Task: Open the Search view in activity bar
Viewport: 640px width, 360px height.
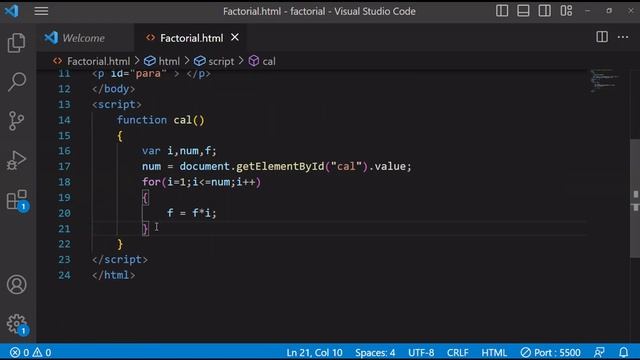Action: pos(17,82)
